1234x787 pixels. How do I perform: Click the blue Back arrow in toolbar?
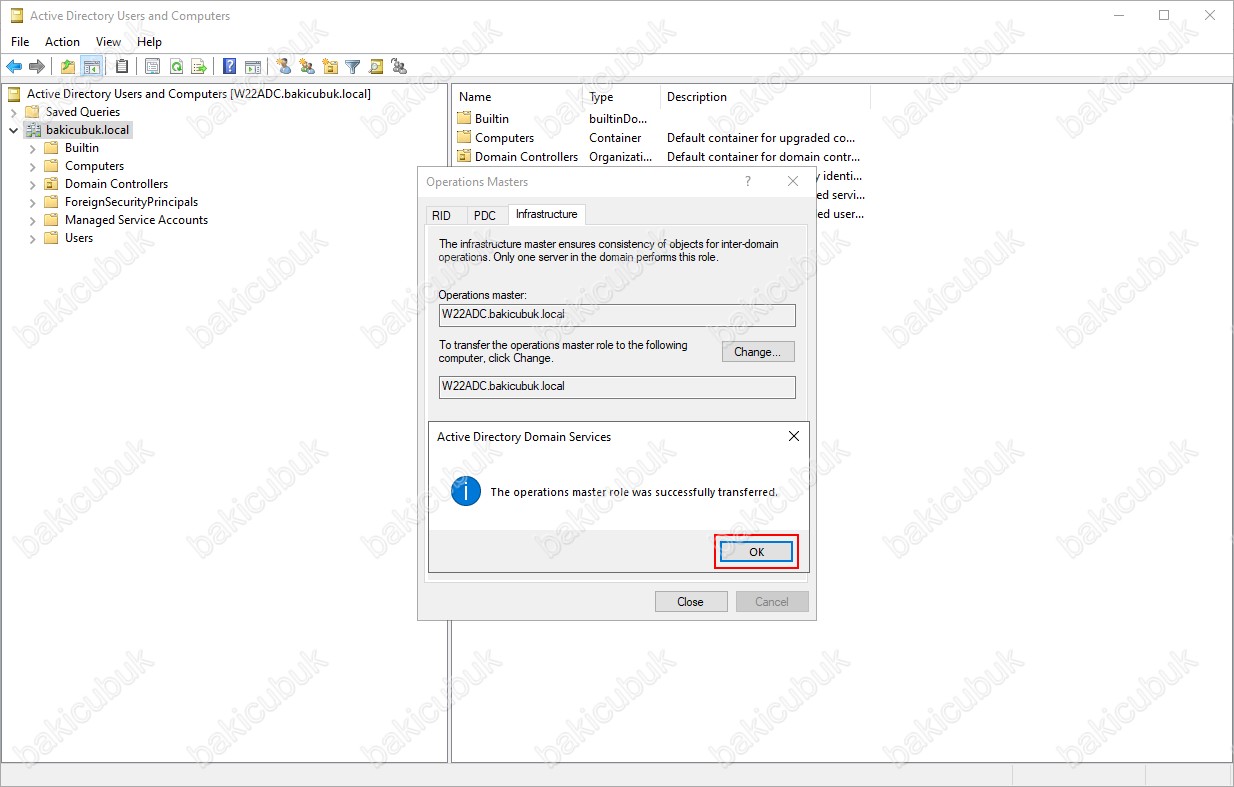click(14, 67)
